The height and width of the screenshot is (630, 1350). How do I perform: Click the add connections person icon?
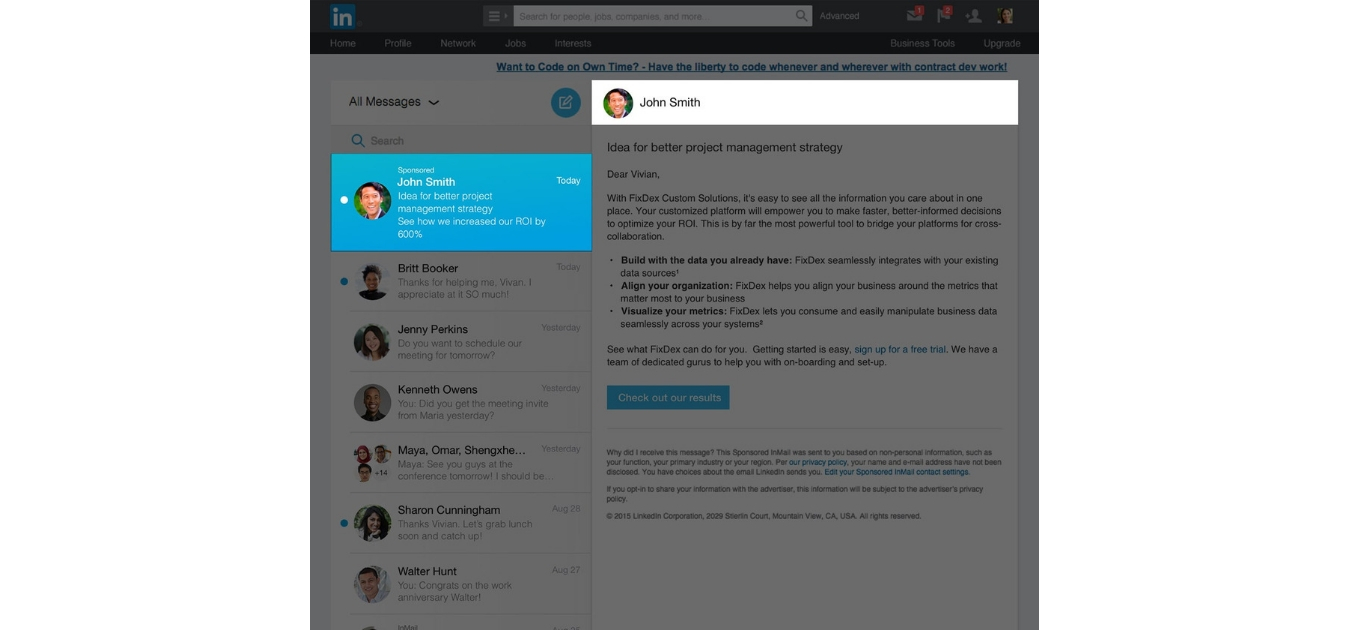(x=975, y=16)
